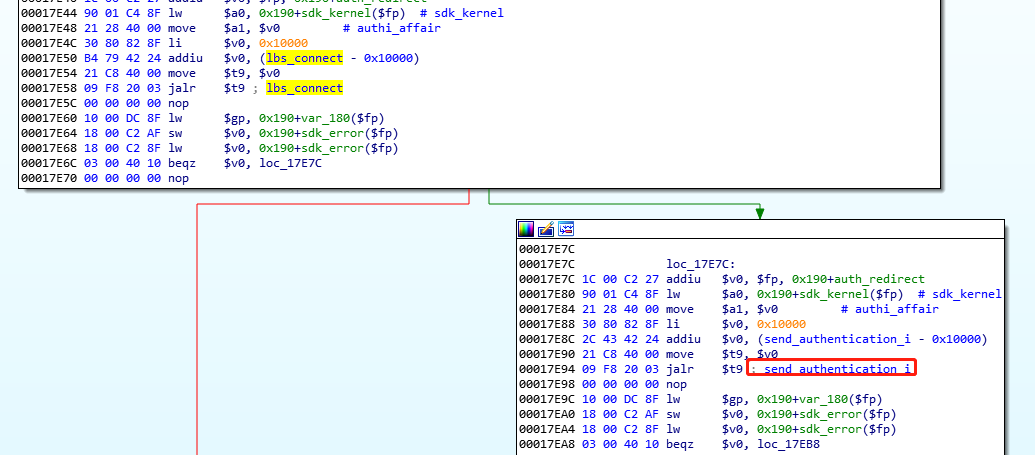
Task: Select the nop at address 00017E5C
Action: tap(179, 103)
